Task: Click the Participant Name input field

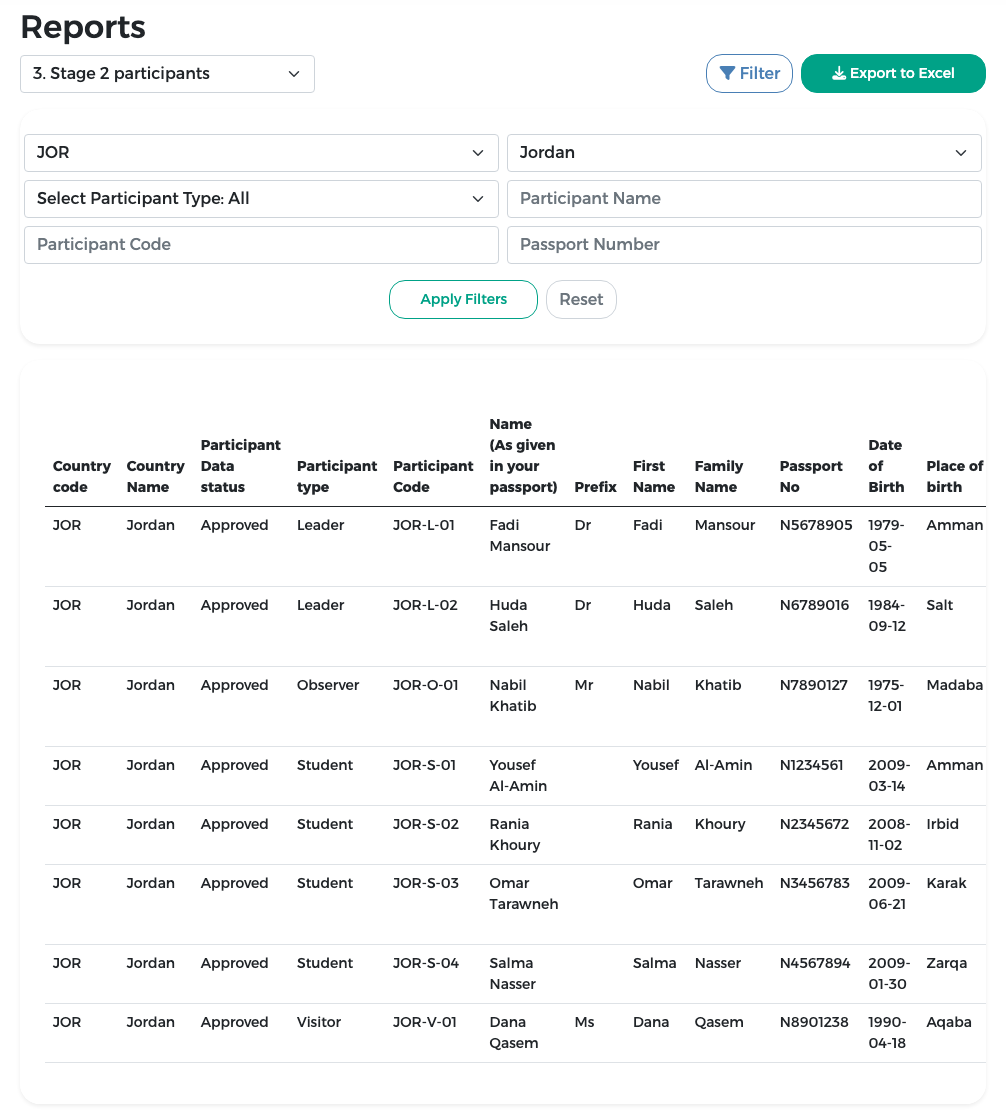Action: pyautogui.click(x=744, y=199)
